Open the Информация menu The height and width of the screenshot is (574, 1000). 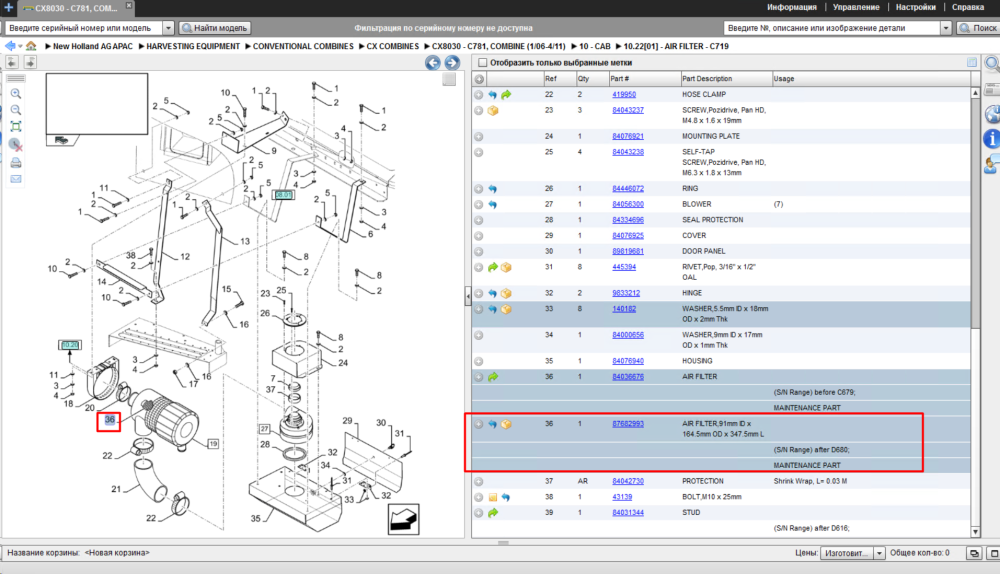coord(791,7)
